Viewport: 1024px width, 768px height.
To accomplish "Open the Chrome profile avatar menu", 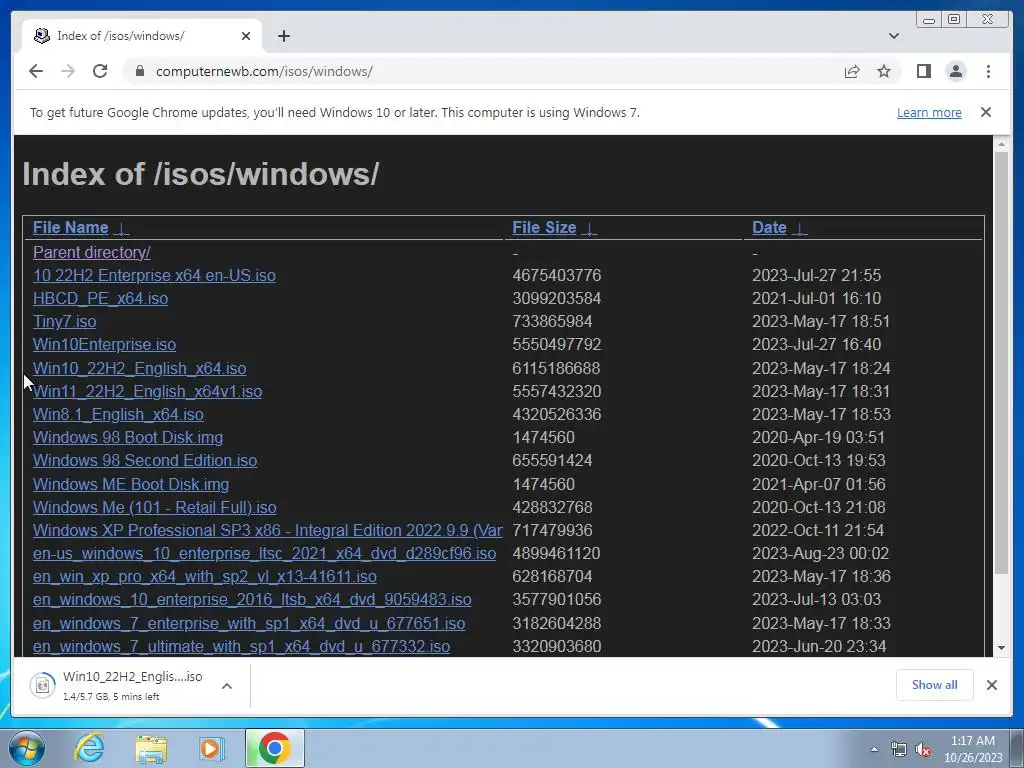I will 956,71.
